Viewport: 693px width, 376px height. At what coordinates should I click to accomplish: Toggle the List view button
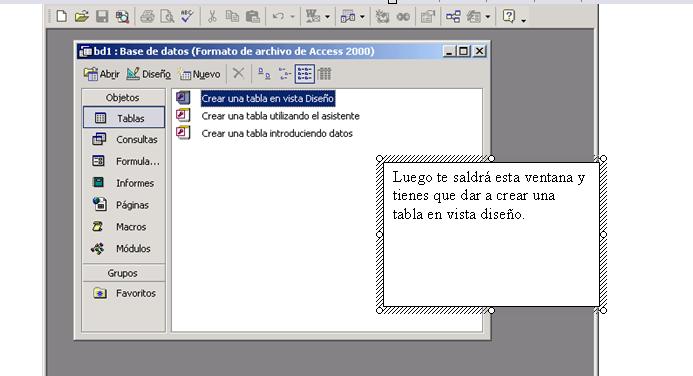(305, 74)
